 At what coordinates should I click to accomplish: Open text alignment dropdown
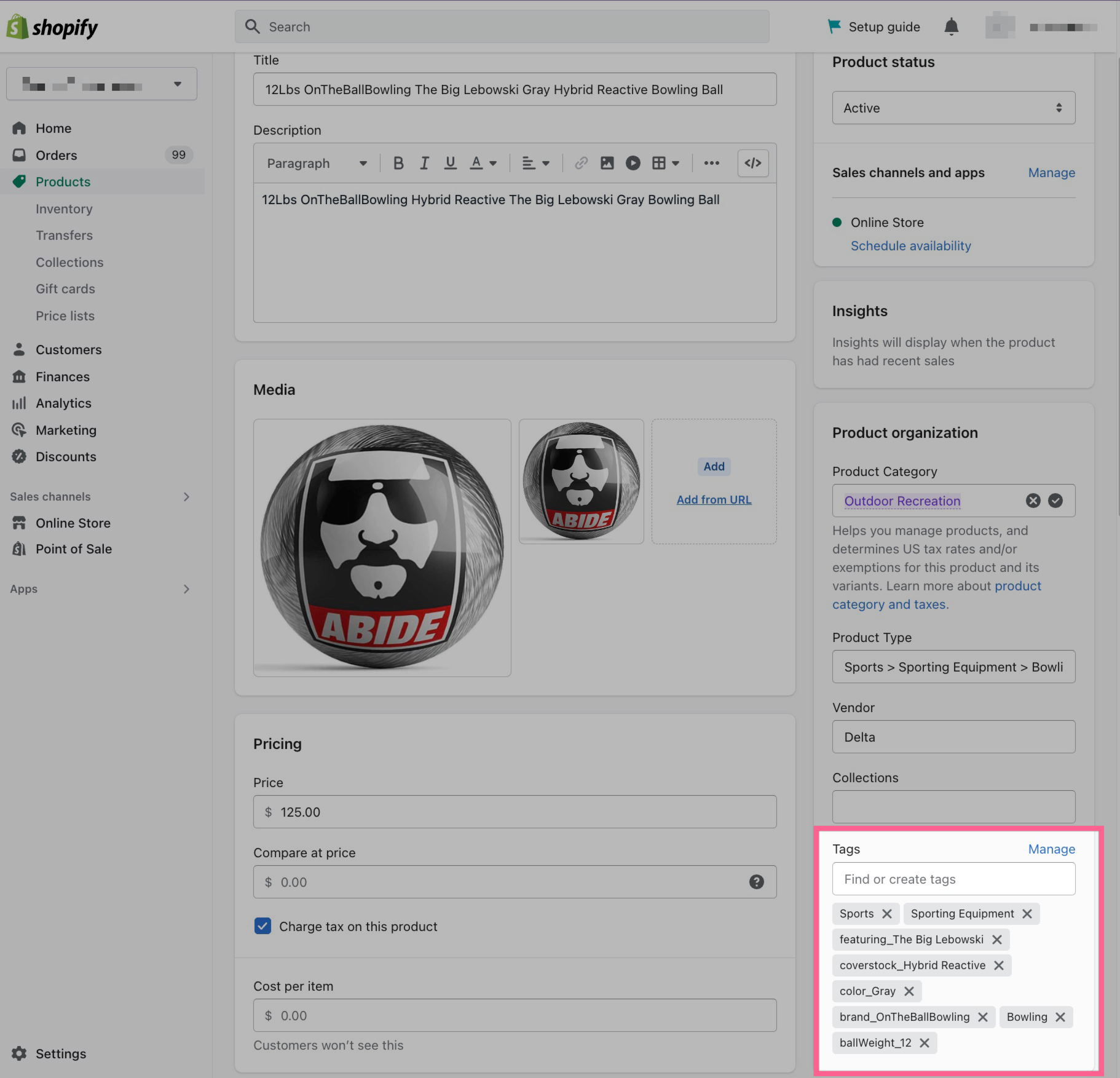(x=535, y=164)
